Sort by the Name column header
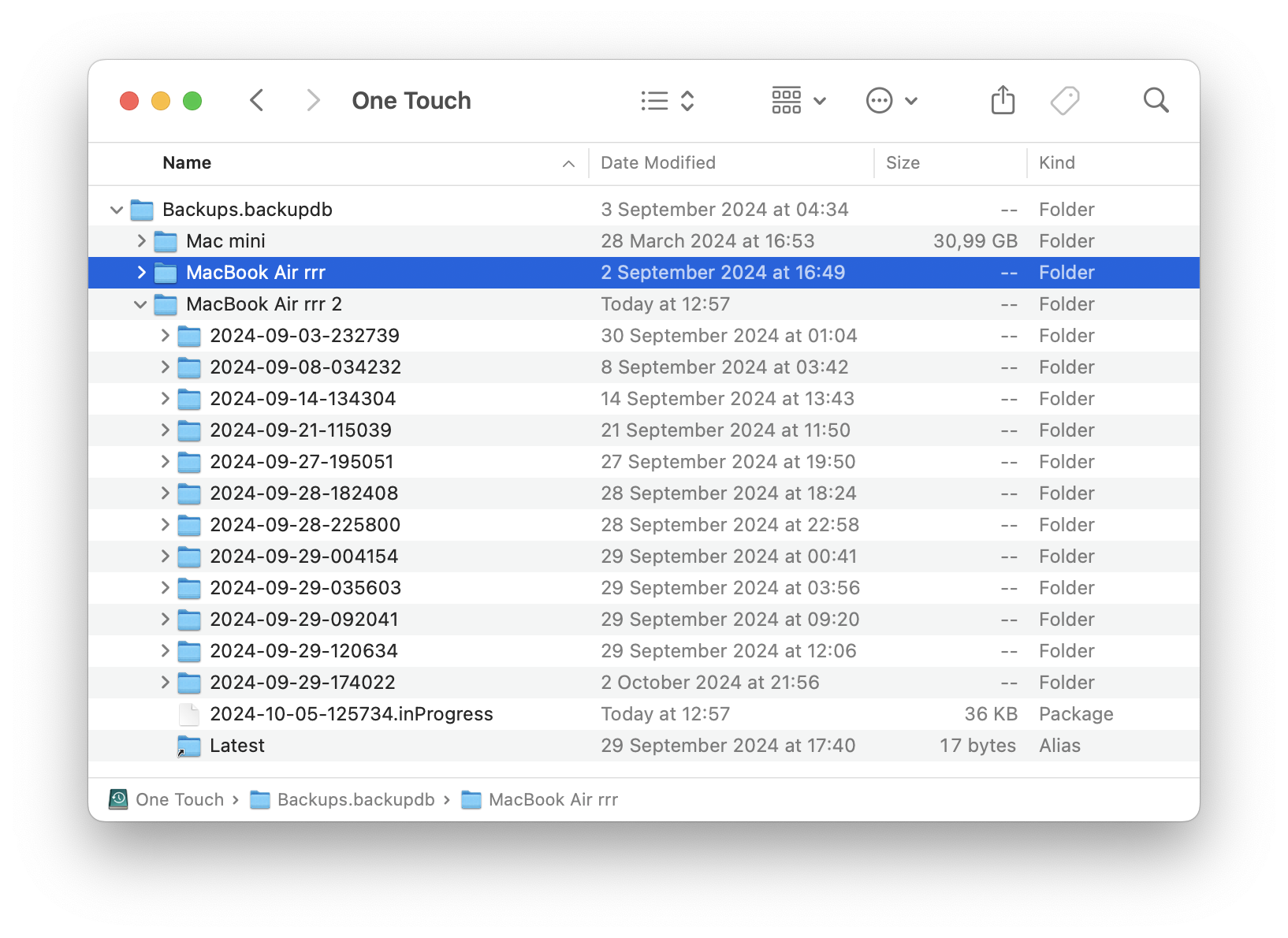 [x=187, y=162]
